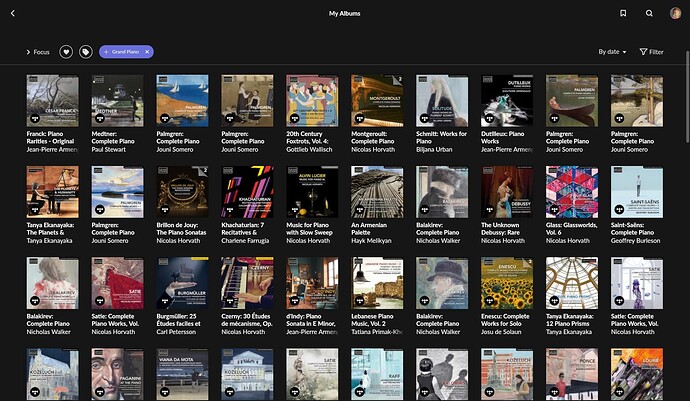
Task: Open Franck: Piano Rarities album cover
Action: coord(52,101)
